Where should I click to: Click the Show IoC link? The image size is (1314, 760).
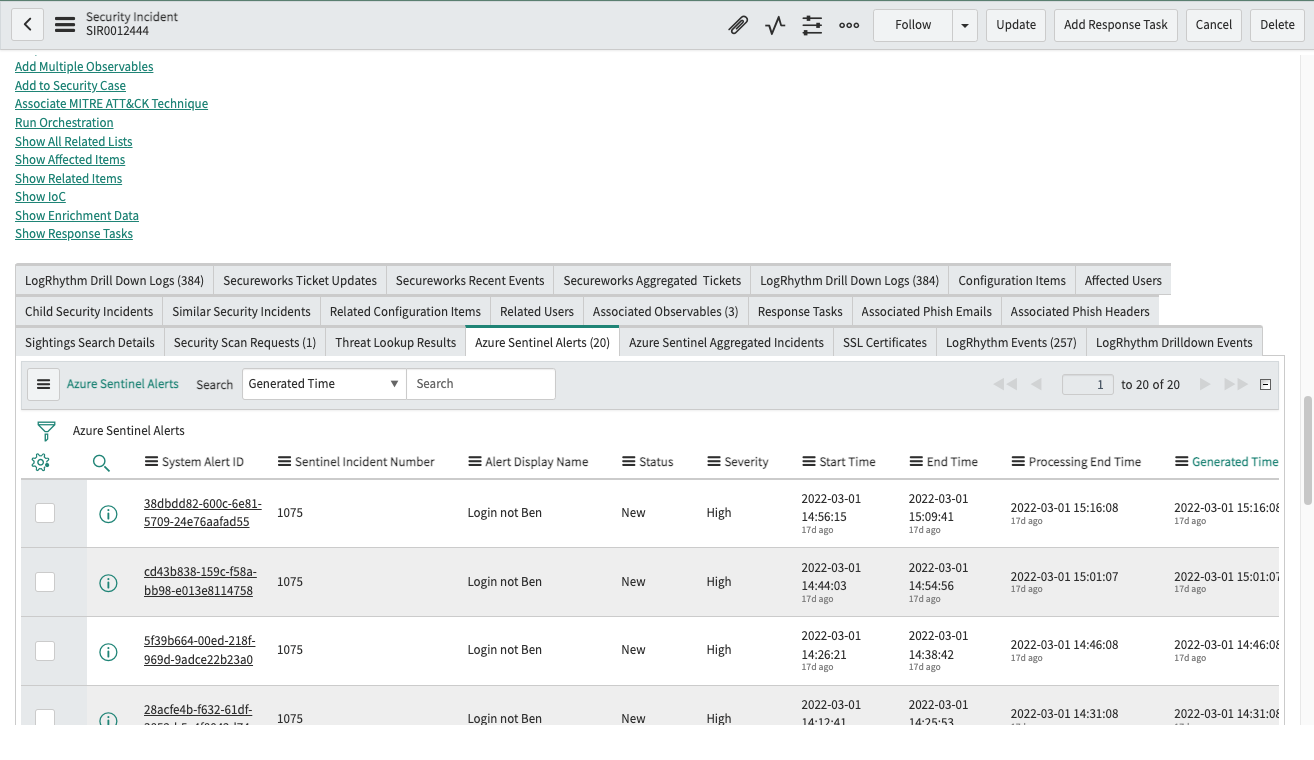pyautogui.click(x=40, y=197)
